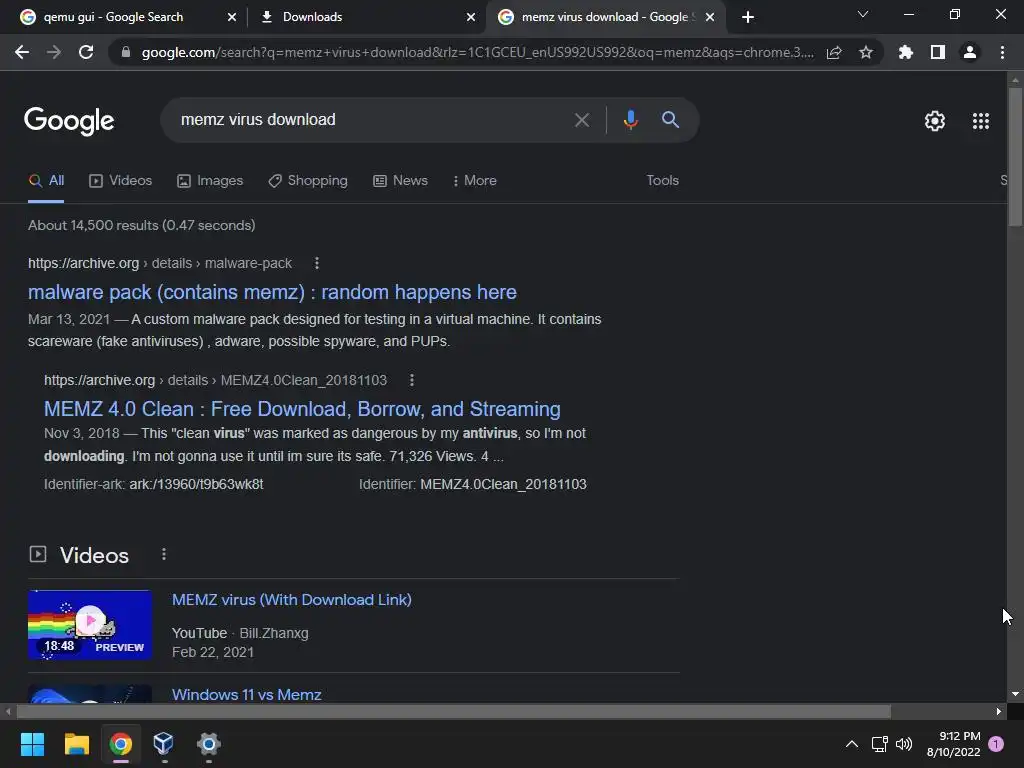Close the qemu gui search tab

(x=232, y=18)
